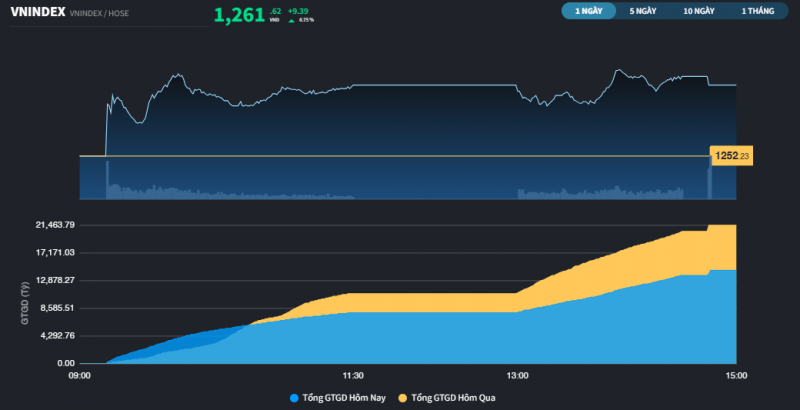This screenshot has width=800, height=410.
Task: Switch to the 5 NGÀY timeframe
Action: coord(643,11)
